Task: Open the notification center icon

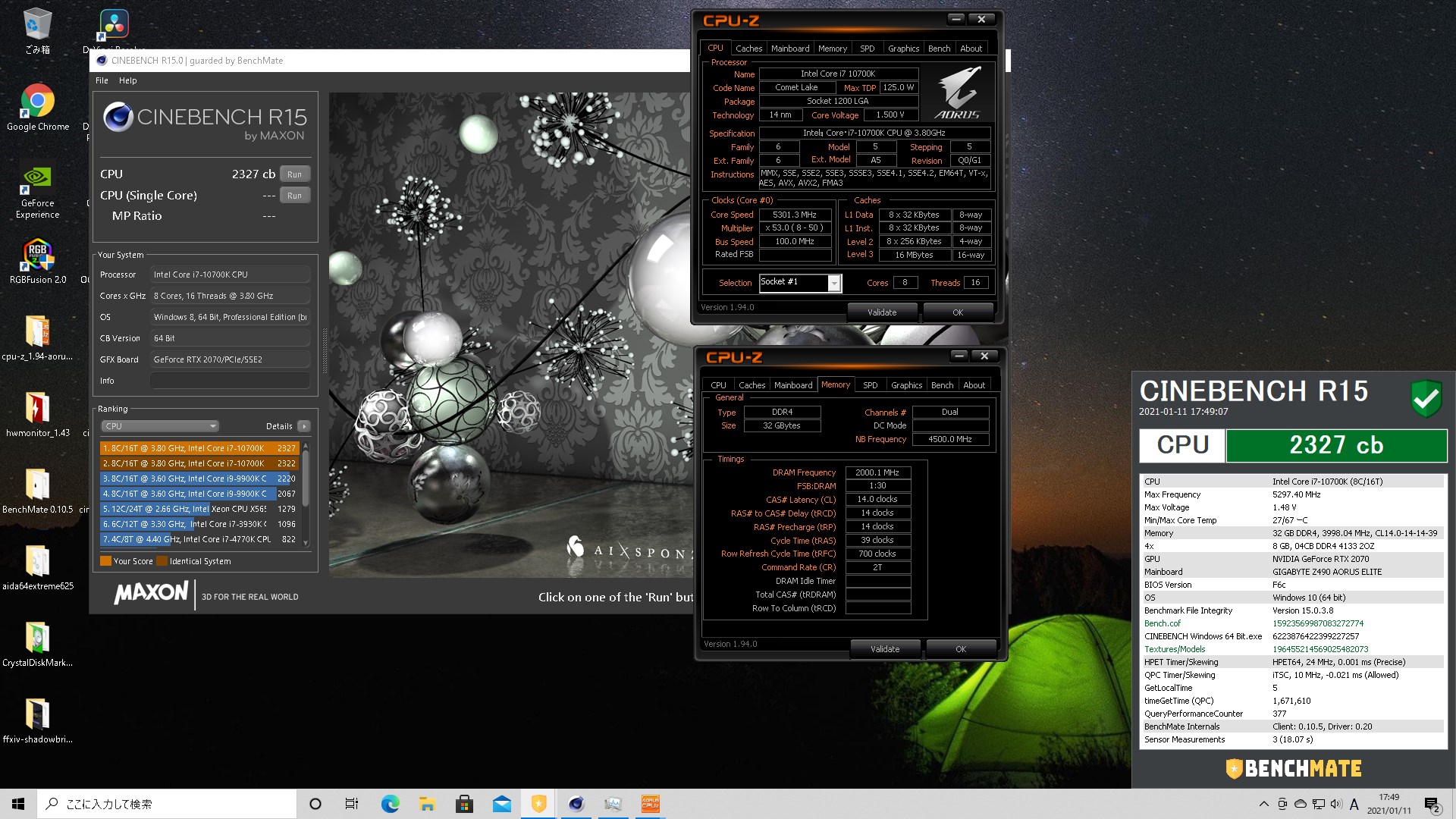Action: click(x=1432, y=805)
